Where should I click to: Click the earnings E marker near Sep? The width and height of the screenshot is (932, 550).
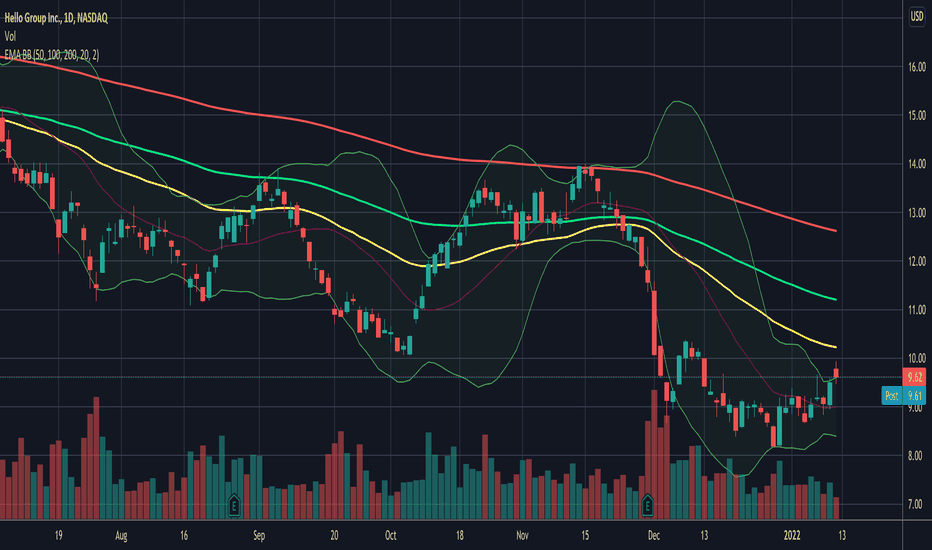(x=234, y=505)
